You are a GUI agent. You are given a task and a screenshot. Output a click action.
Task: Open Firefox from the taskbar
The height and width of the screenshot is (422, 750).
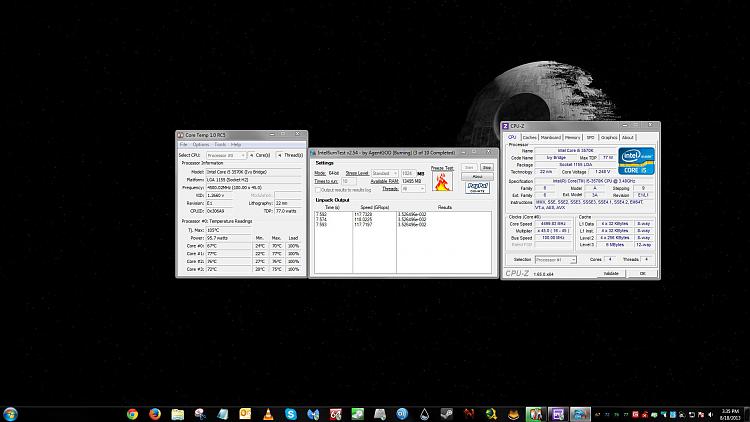(x=154, y=414)
